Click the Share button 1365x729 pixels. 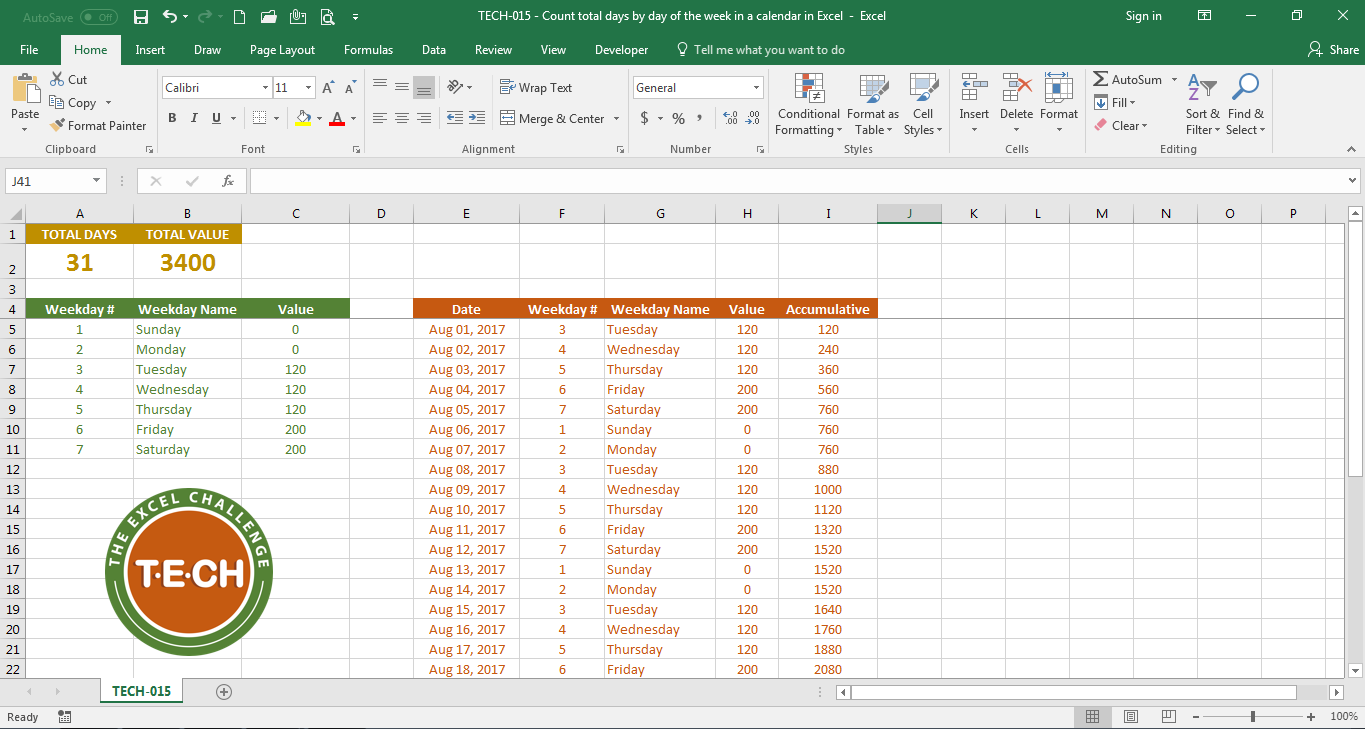pyautogui.click(x=1334, y=50)
